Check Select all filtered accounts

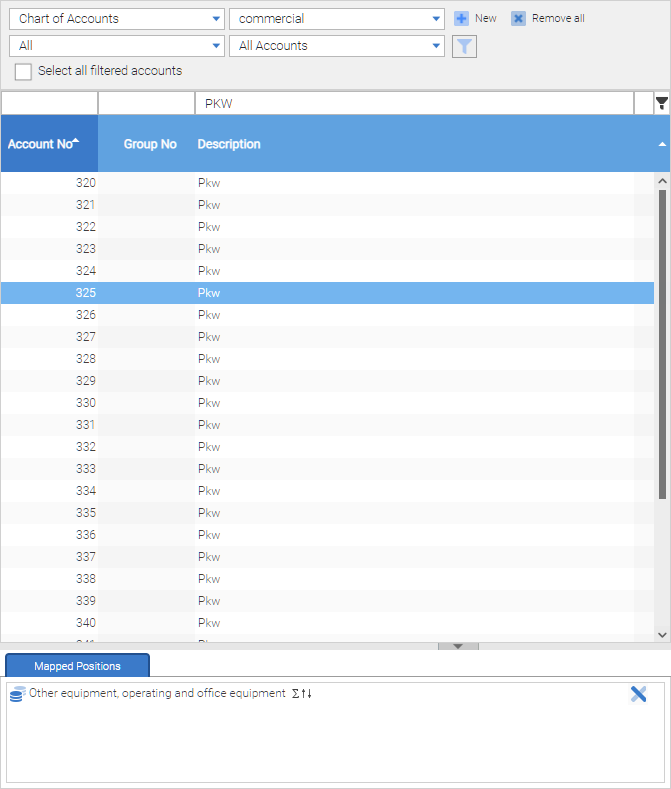coord(23,72)
